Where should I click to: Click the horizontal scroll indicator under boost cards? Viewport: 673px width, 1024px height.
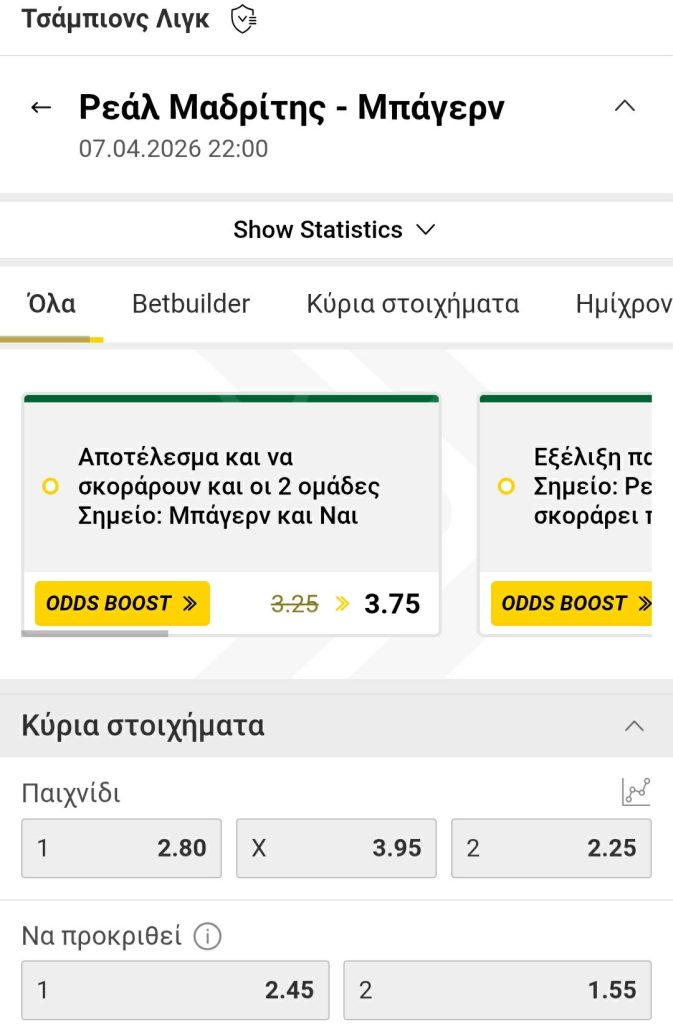pyautogui.click(x=96, y=636)
